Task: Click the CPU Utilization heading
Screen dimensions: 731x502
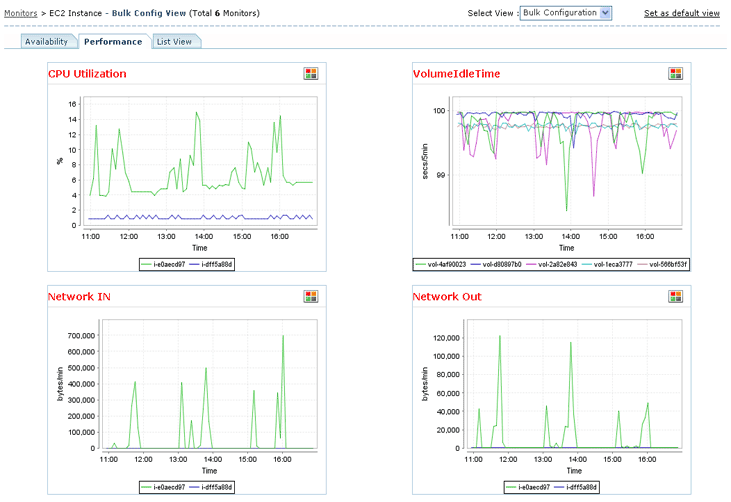Action: point(87,74)
